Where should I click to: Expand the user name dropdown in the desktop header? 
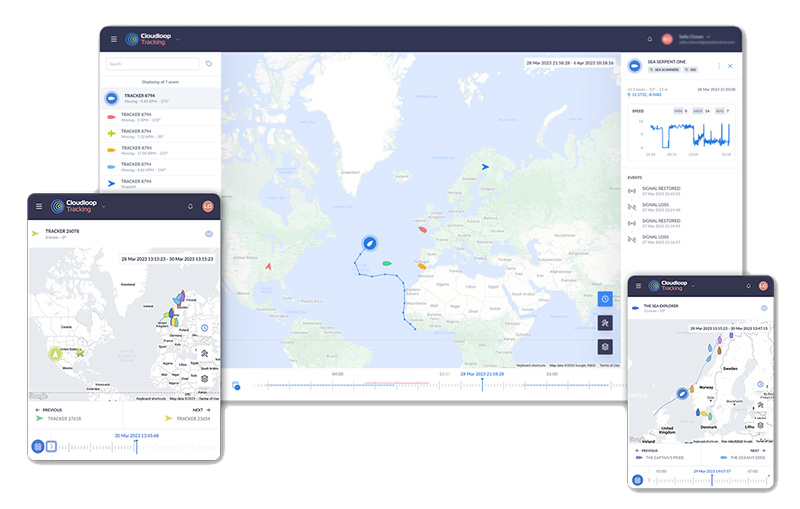708,37
